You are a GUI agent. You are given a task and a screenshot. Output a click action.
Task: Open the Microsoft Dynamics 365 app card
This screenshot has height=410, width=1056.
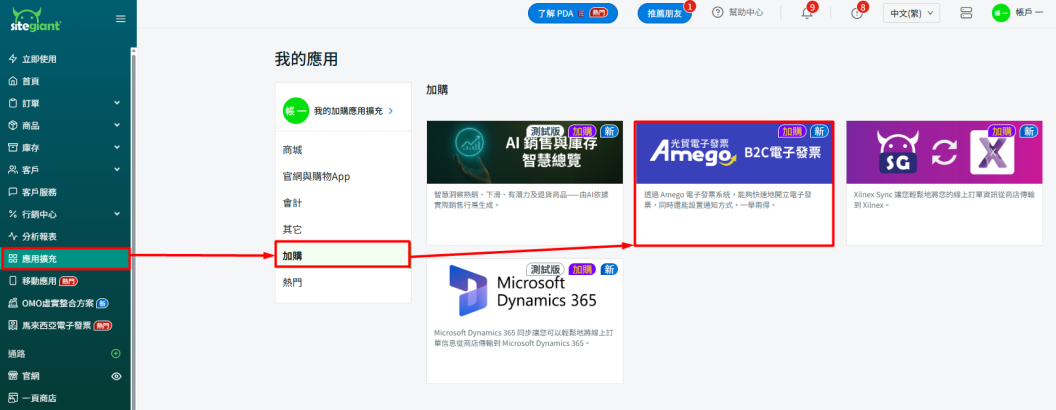(524, 320)
